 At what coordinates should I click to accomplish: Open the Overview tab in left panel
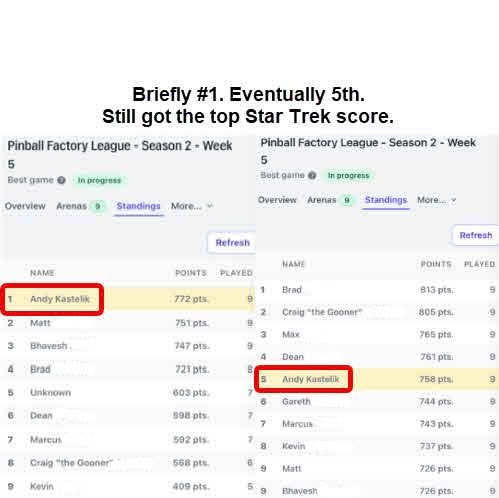[x=25, y=206]
